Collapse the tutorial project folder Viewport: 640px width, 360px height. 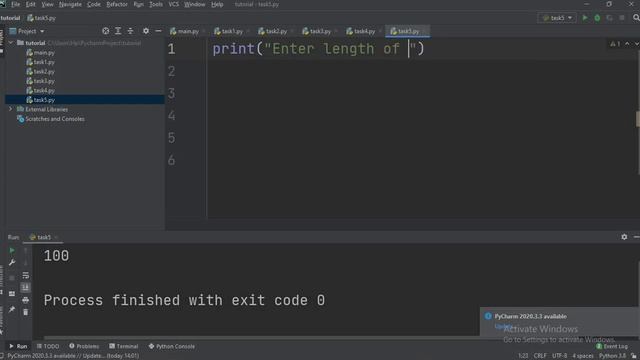point(11,42)
